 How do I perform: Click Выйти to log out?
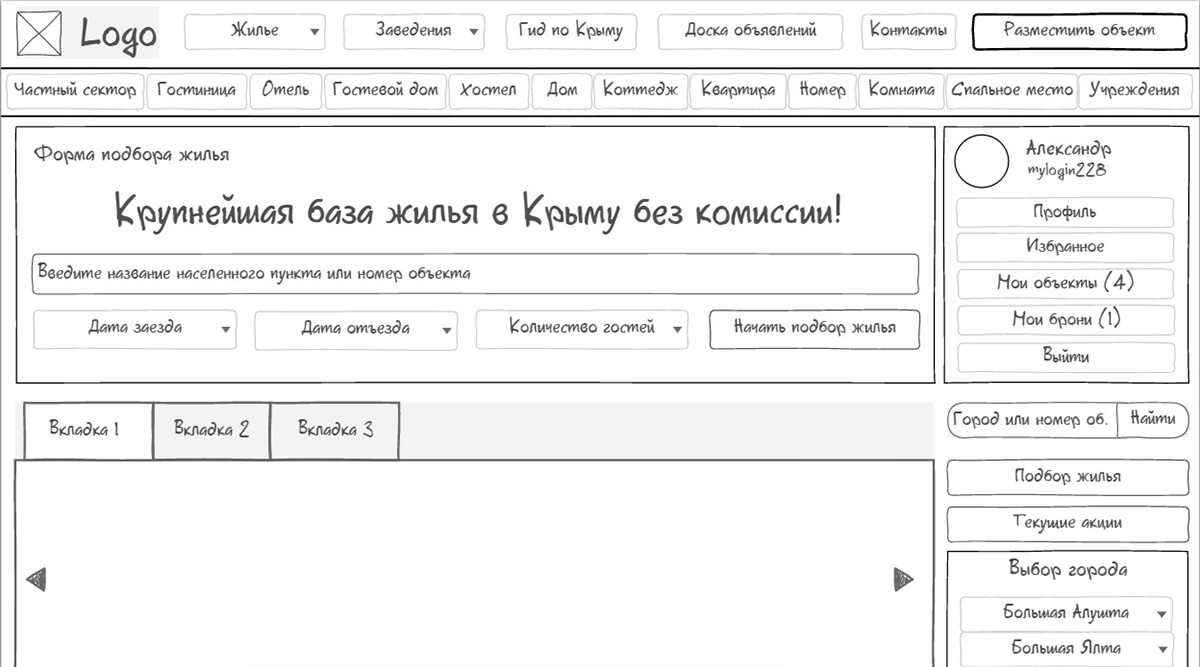click(1065, 357)
